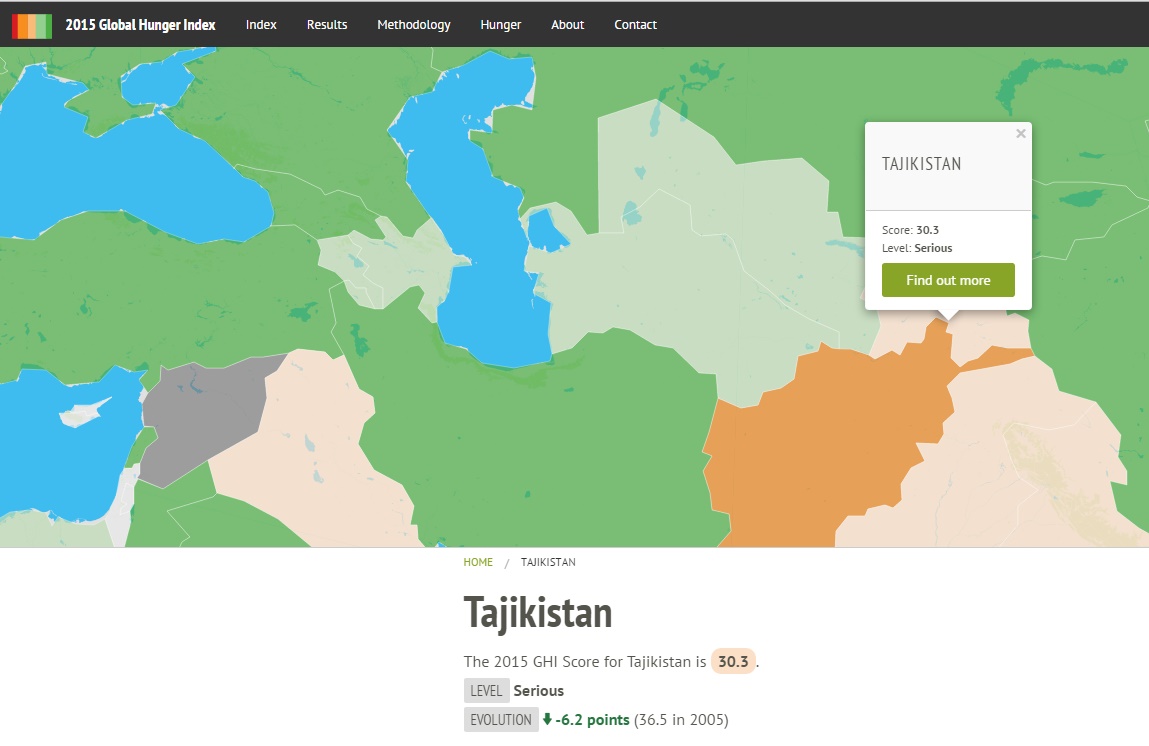Open the About page
Viewport: 1149px width, 746px height.
coord(567,25)
